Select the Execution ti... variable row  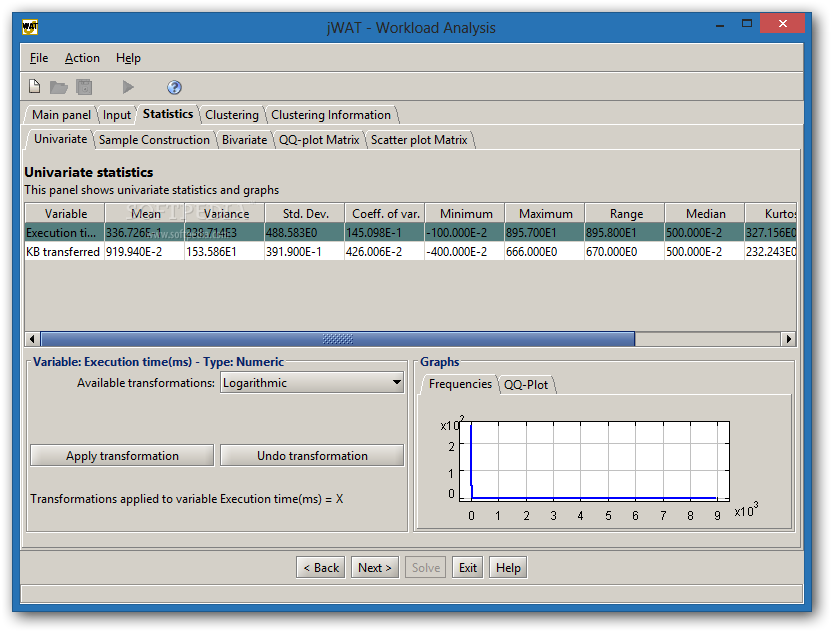point(411,232)
